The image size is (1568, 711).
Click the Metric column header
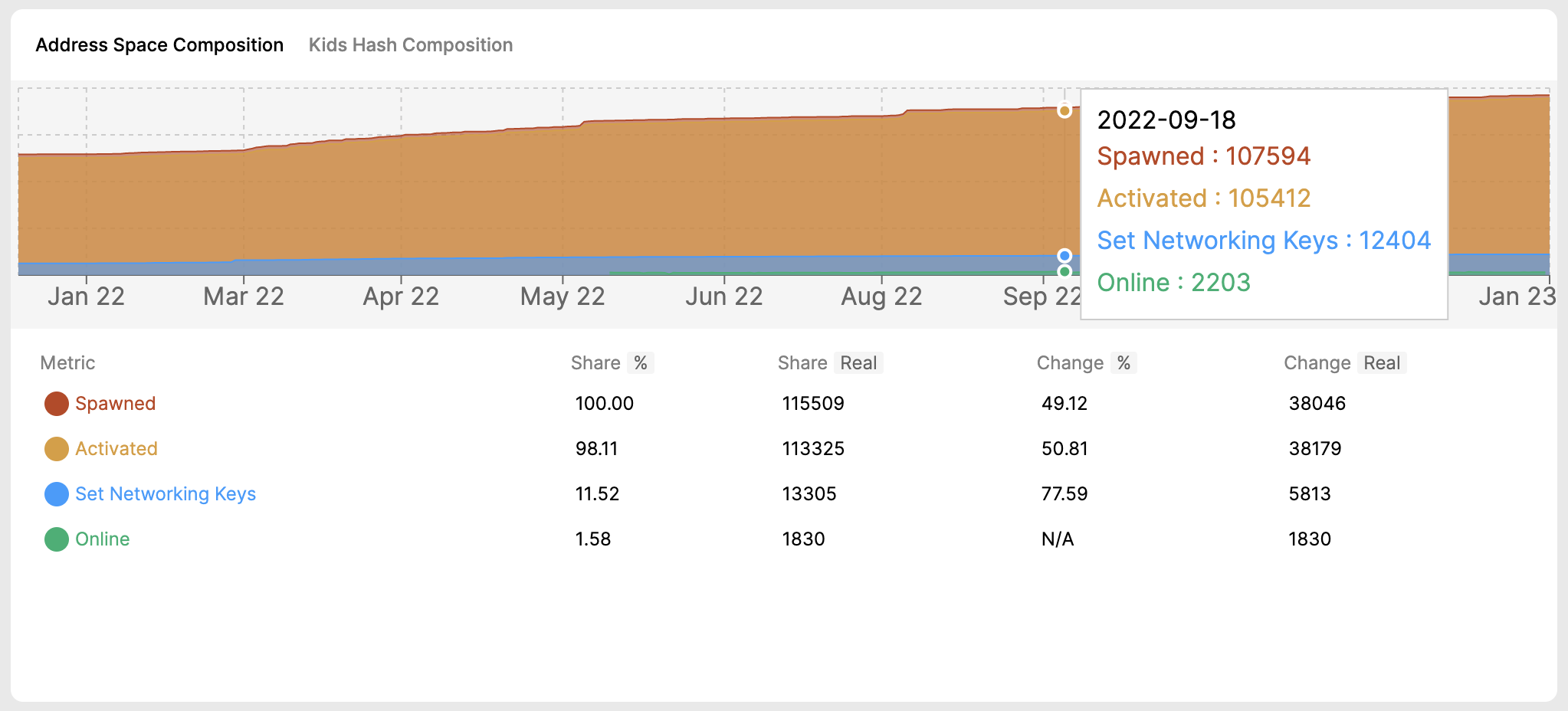pyautogui.click(x=67, y=363)
